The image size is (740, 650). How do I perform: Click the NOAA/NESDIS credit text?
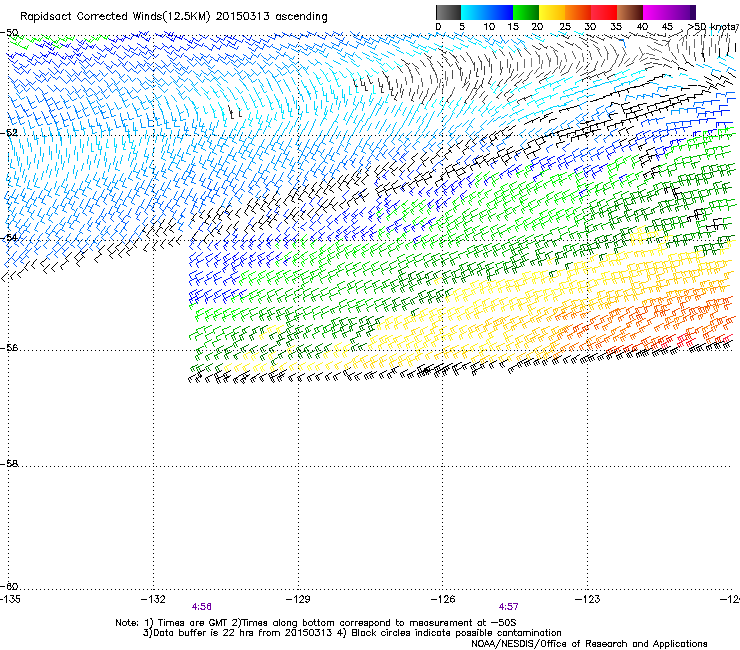589,643
